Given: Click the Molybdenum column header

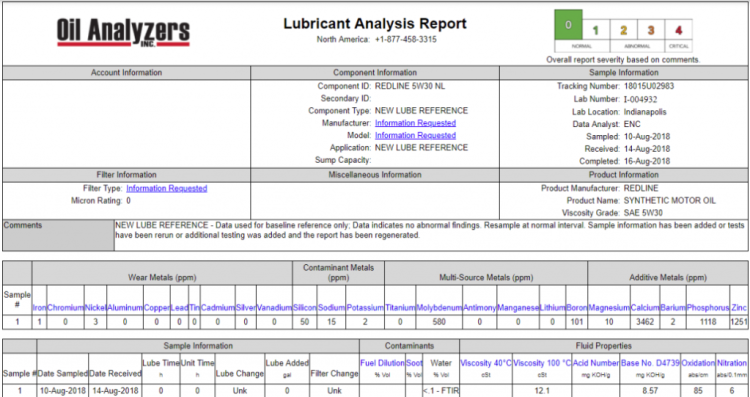Looking at the screenshot, I should (x=439, y=308).
